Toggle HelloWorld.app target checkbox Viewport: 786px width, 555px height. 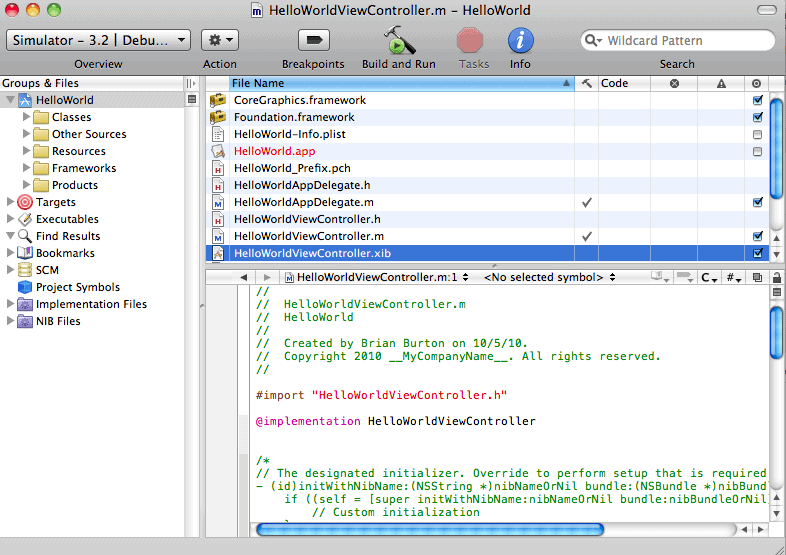coord(757,151)
